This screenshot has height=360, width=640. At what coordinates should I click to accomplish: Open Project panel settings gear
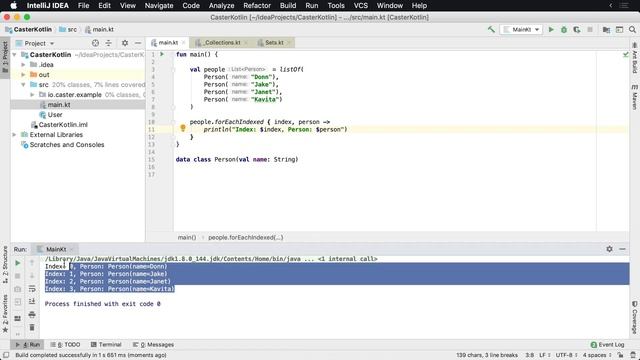point(125,43)
